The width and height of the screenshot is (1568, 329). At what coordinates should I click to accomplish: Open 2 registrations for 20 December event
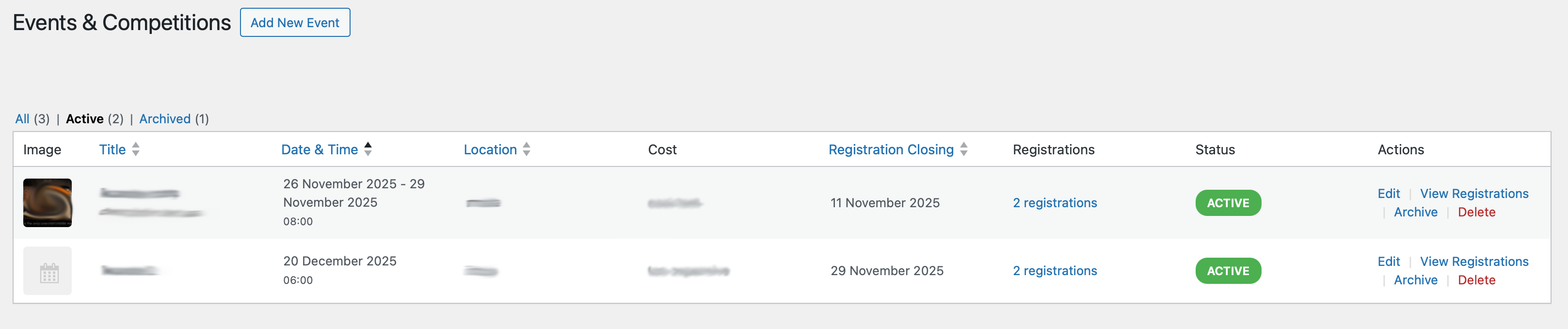tap(1054, 271)
